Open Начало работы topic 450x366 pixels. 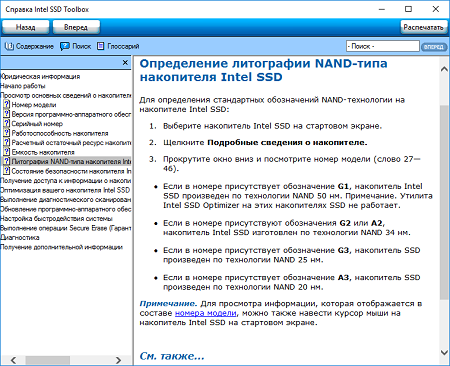click(x=23, y=86)
